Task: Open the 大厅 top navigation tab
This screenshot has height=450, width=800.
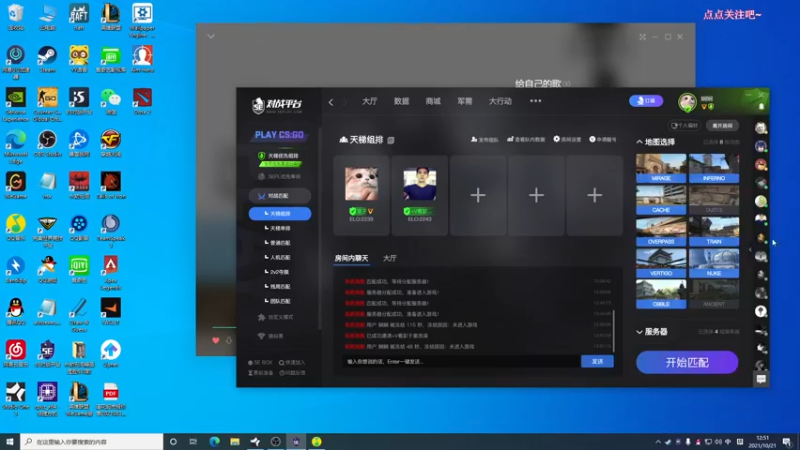Action: (369, 101)
